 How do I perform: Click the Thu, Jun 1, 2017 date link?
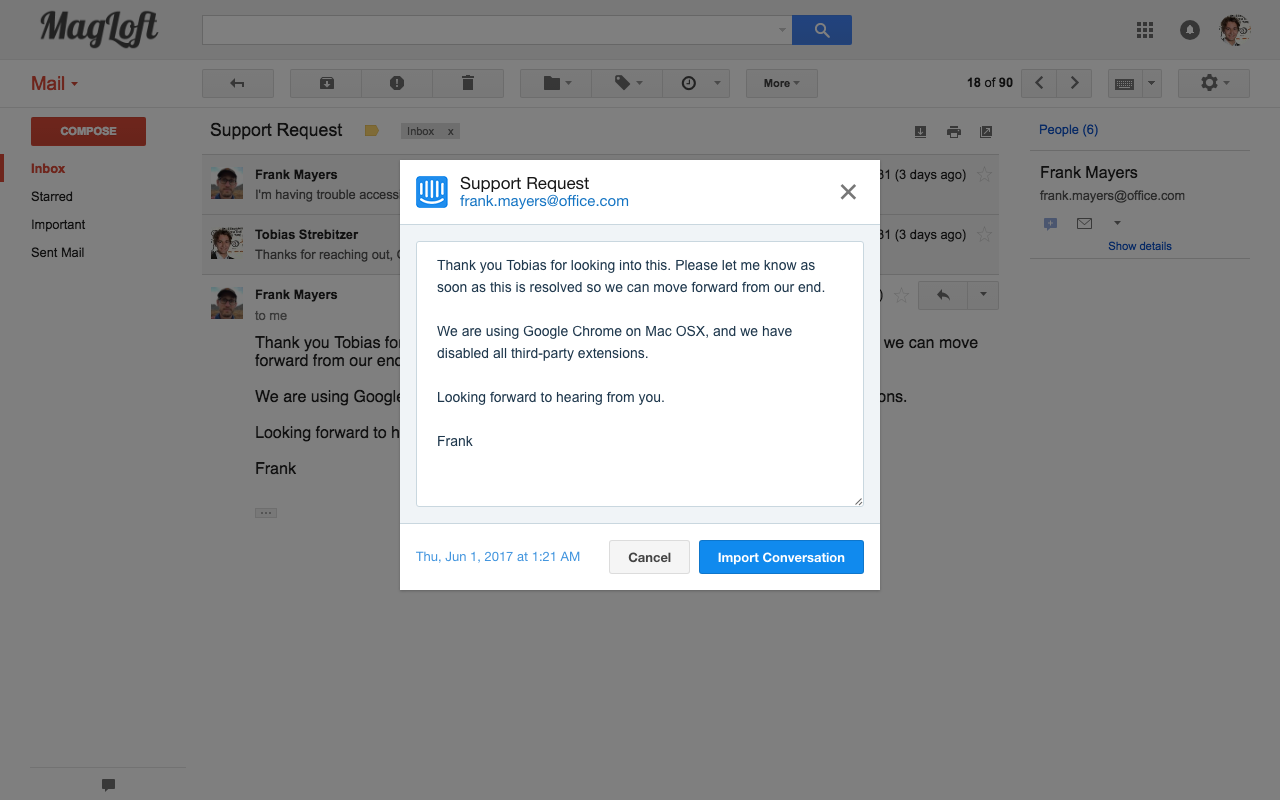498,557
